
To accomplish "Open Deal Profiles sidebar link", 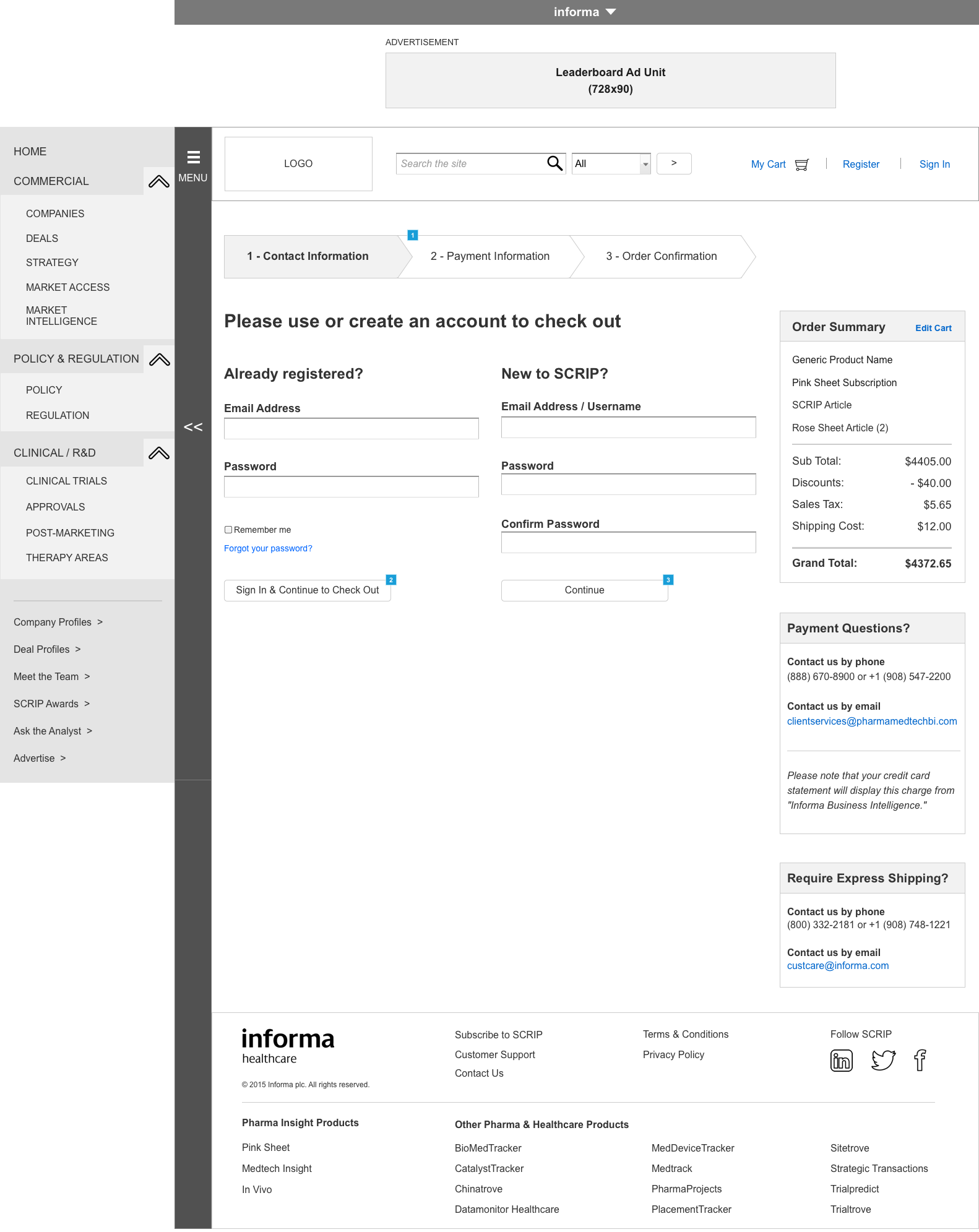I will [47, 649].
